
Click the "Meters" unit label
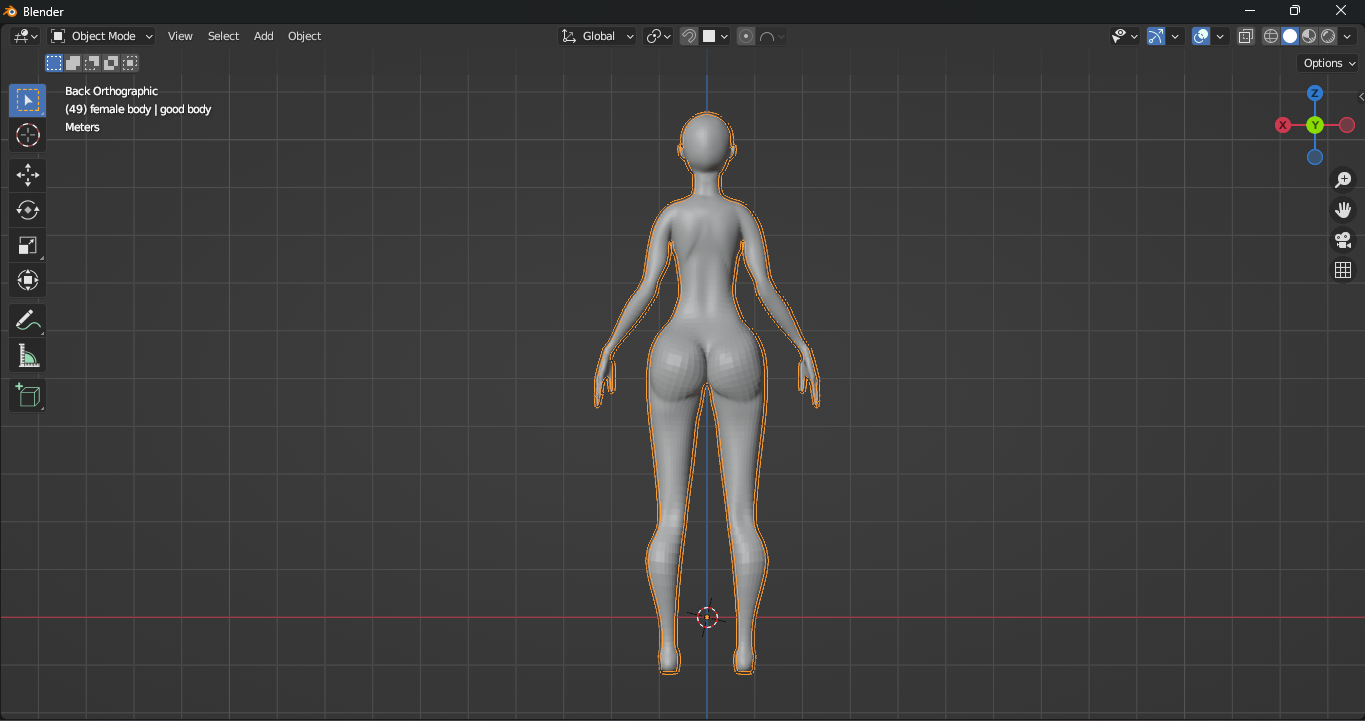click(x=82, y=127)
